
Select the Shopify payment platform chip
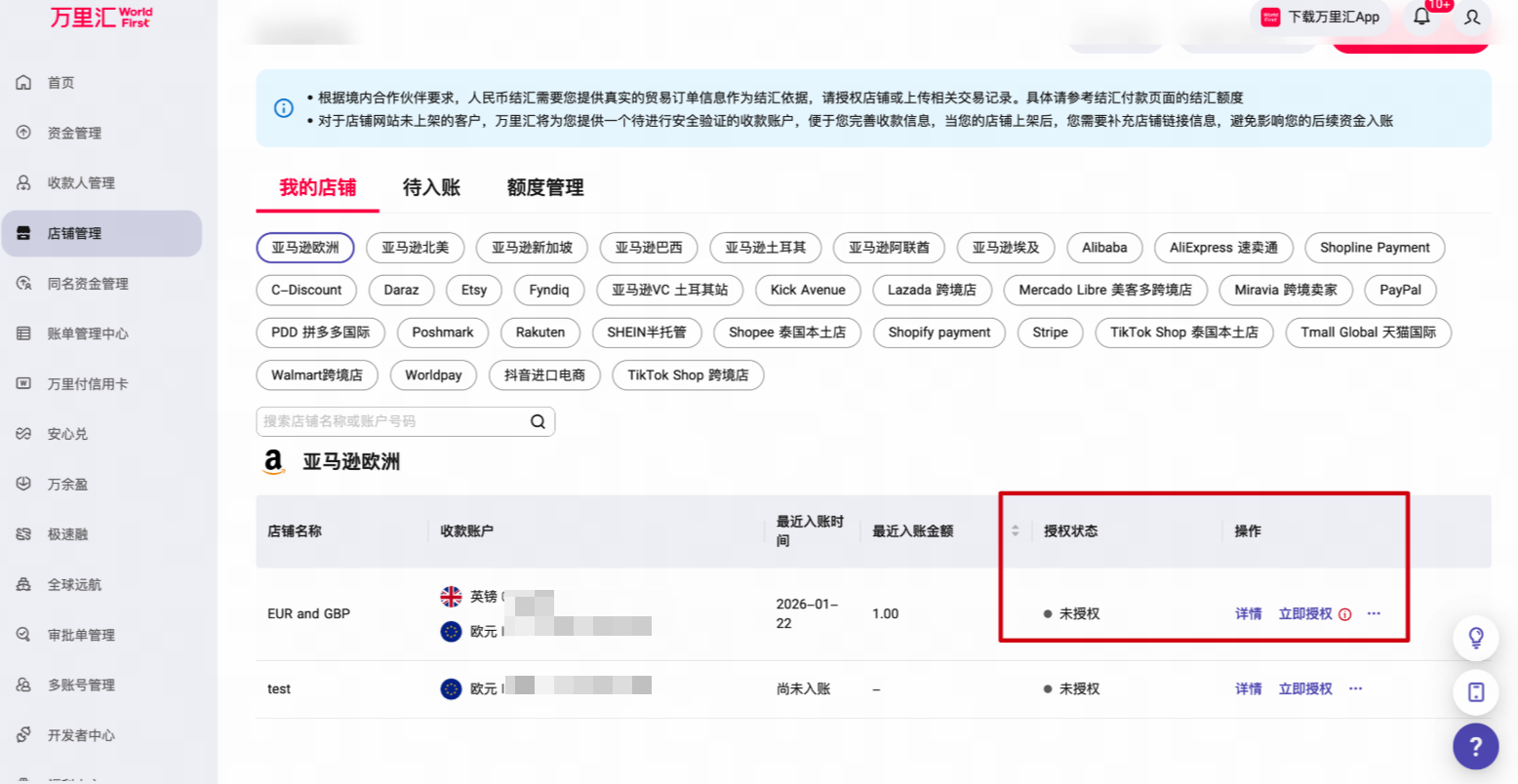939,333
